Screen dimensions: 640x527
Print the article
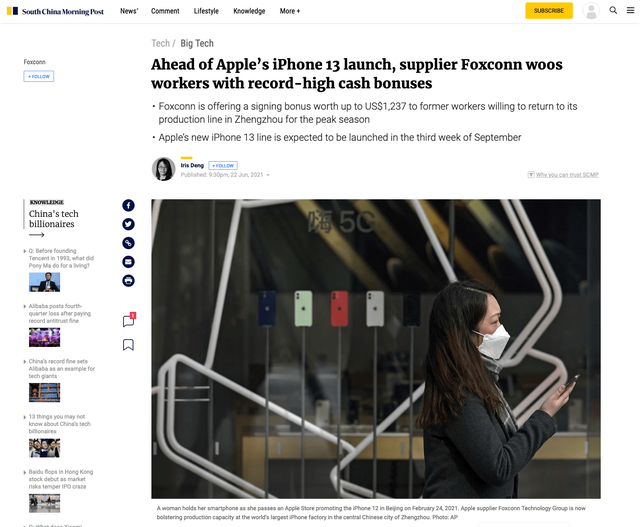click(x=128, y=280)
